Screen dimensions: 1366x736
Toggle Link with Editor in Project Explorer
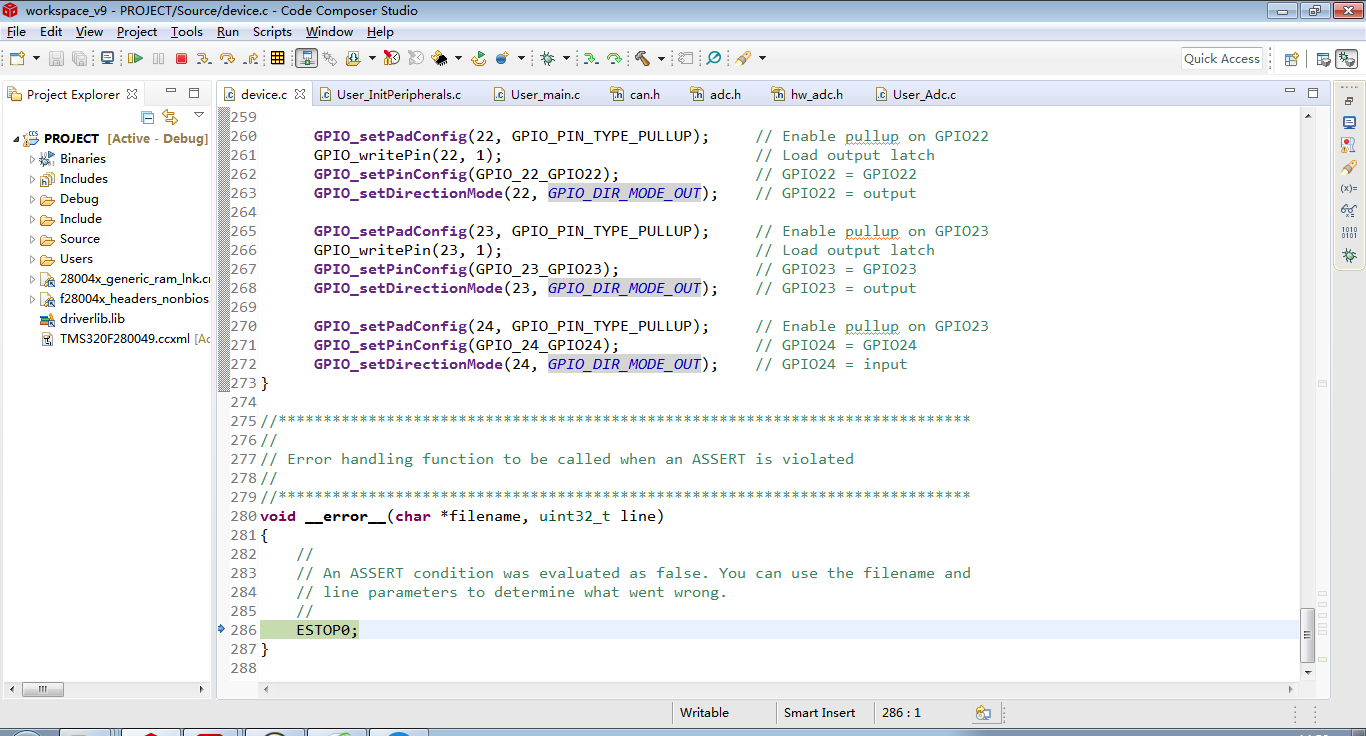170,117
